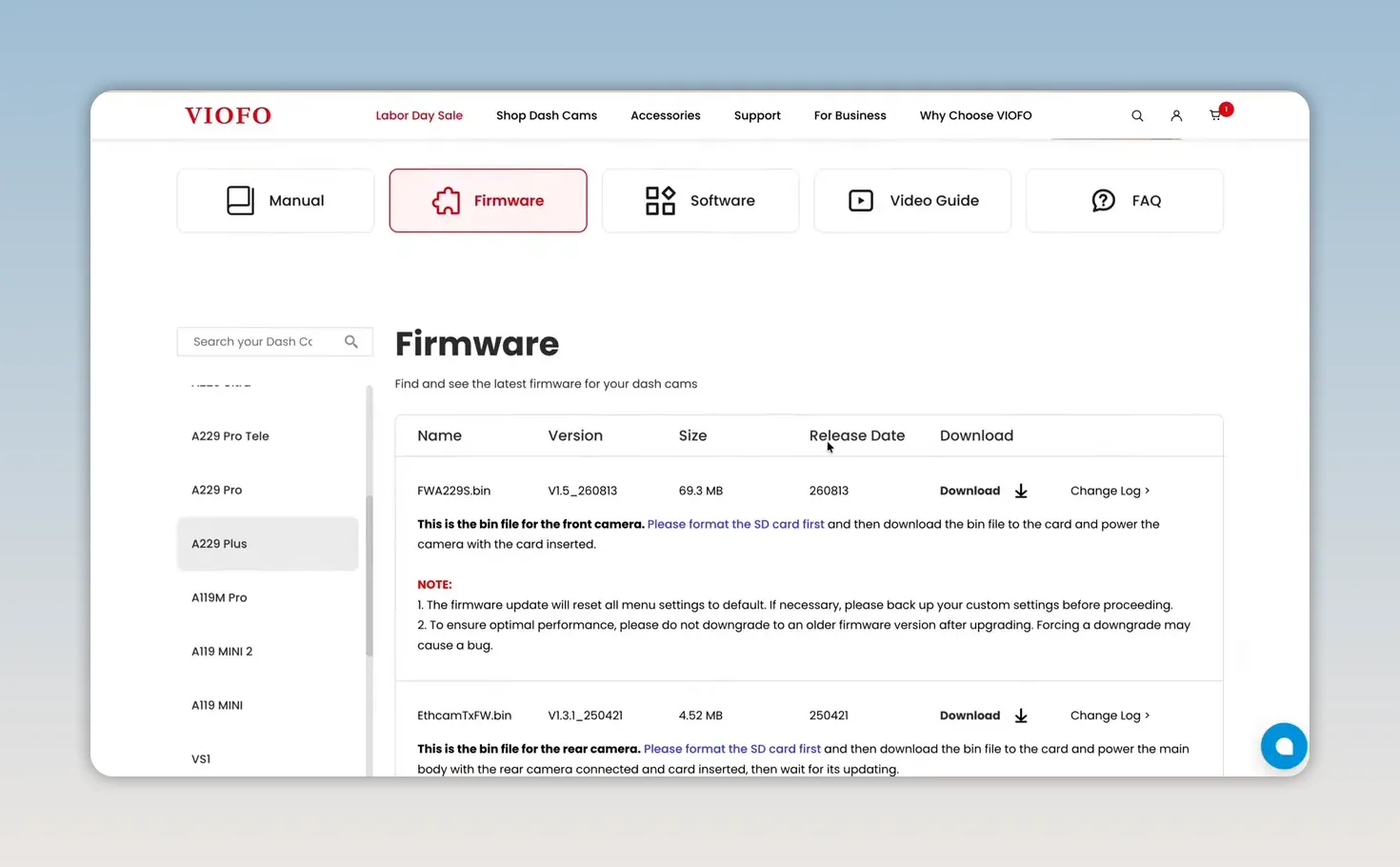Click the 69.3 MB size value

coord(701,491)
